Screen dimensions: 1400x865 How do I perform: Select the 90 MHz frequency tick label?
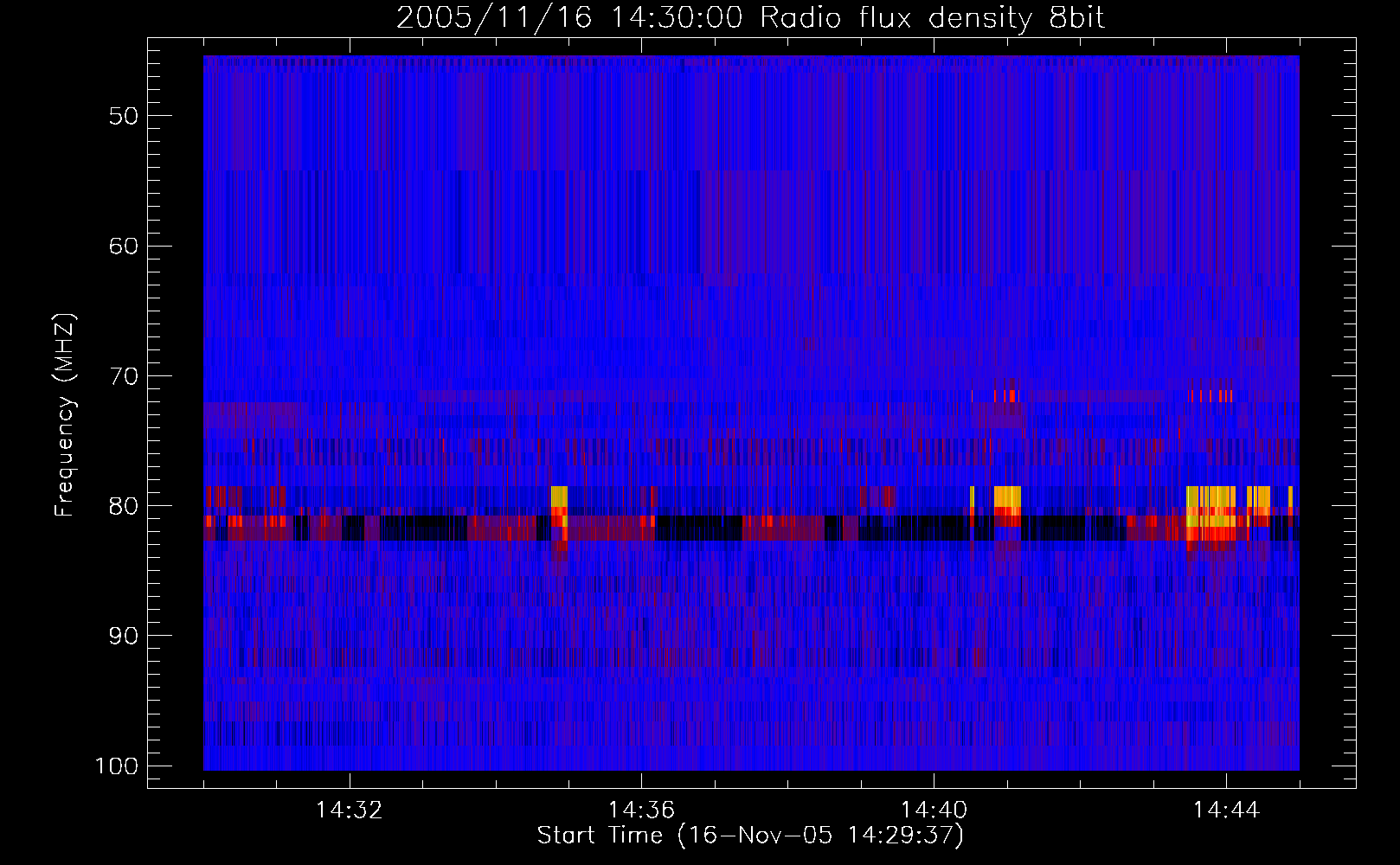[x=124, y=636]
